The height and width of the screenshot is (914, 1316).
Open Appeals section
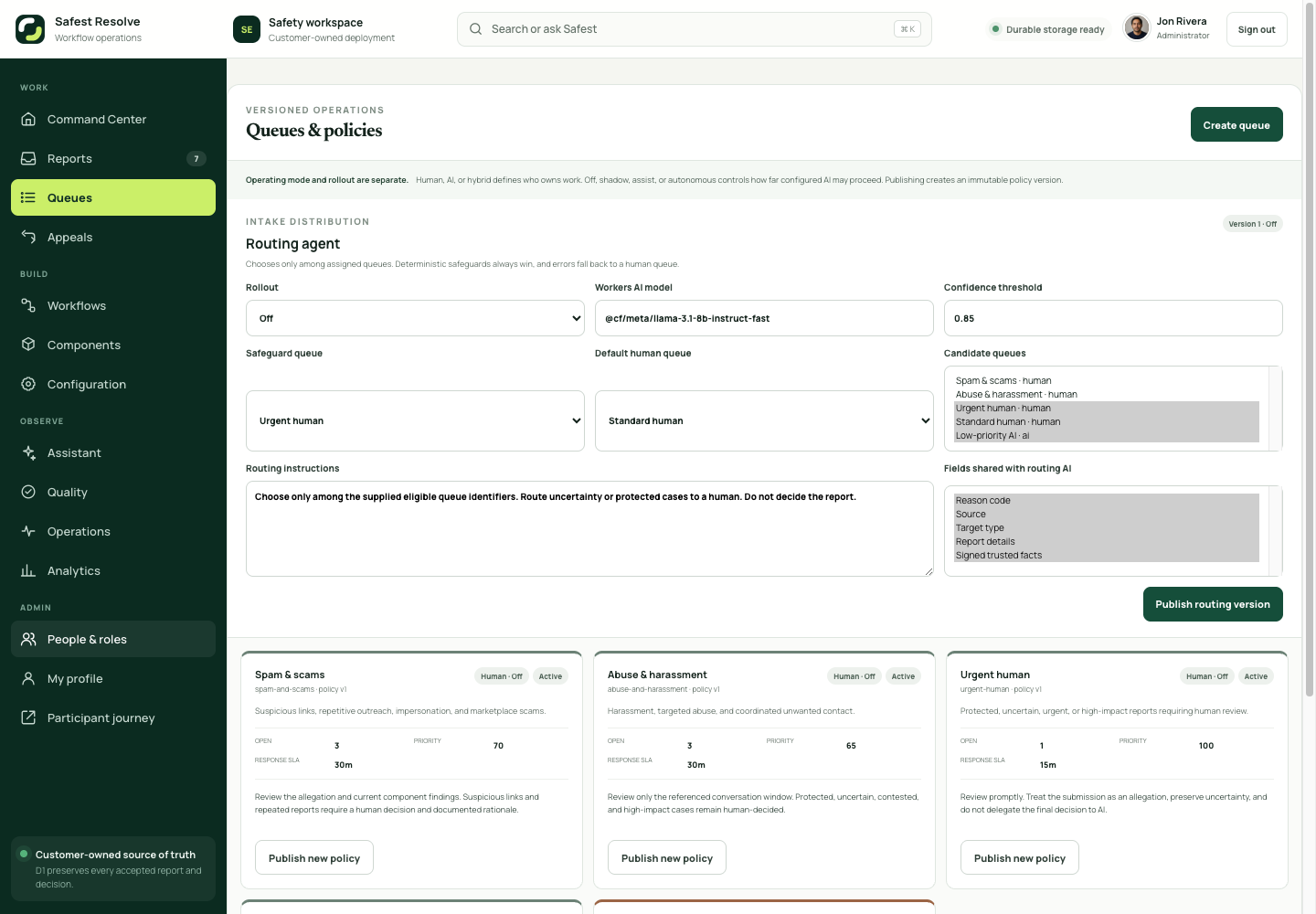coord(113,237)
